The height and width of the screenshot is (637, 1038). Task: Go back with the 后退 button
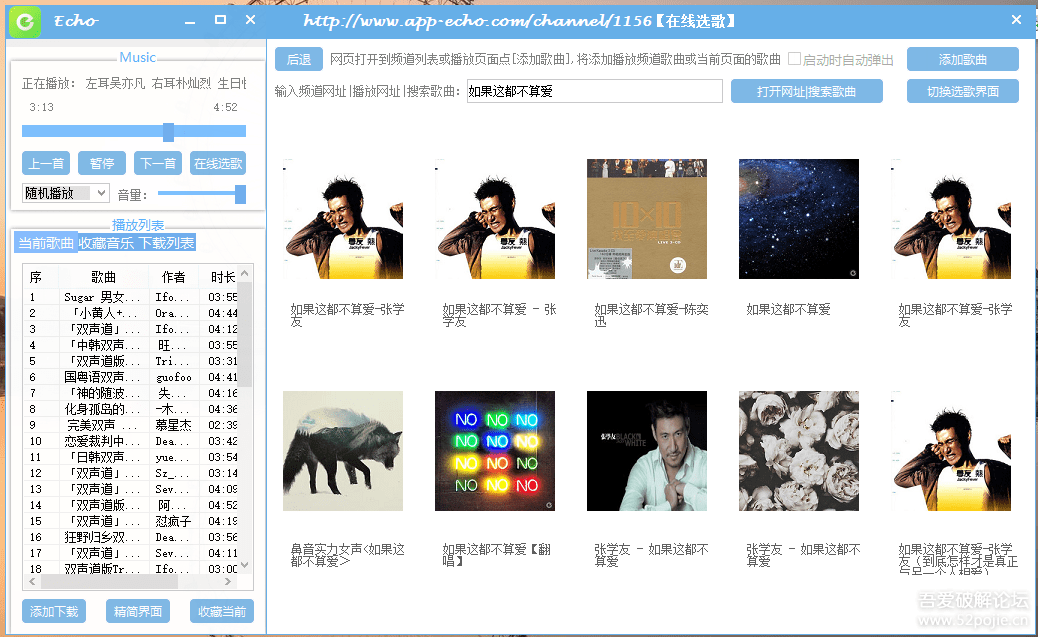[x=299, y=60]
